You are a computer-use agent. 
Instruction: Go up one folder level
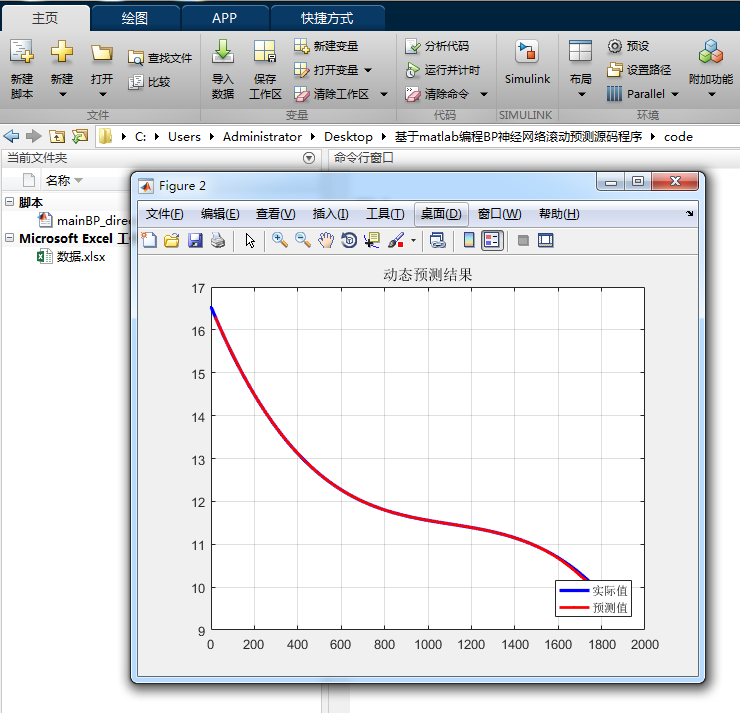pyautogui.click(x=57, y=136)
